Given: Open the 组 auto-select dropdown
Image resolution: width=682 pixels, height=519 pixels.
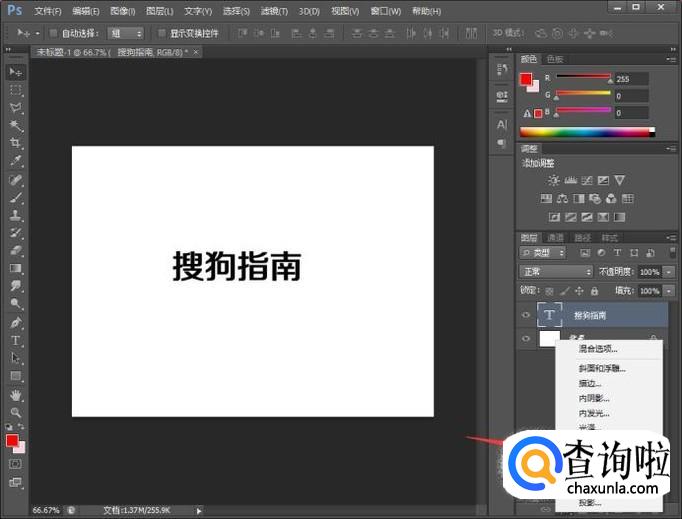Looking at the screenshot, I should point(126,33).
